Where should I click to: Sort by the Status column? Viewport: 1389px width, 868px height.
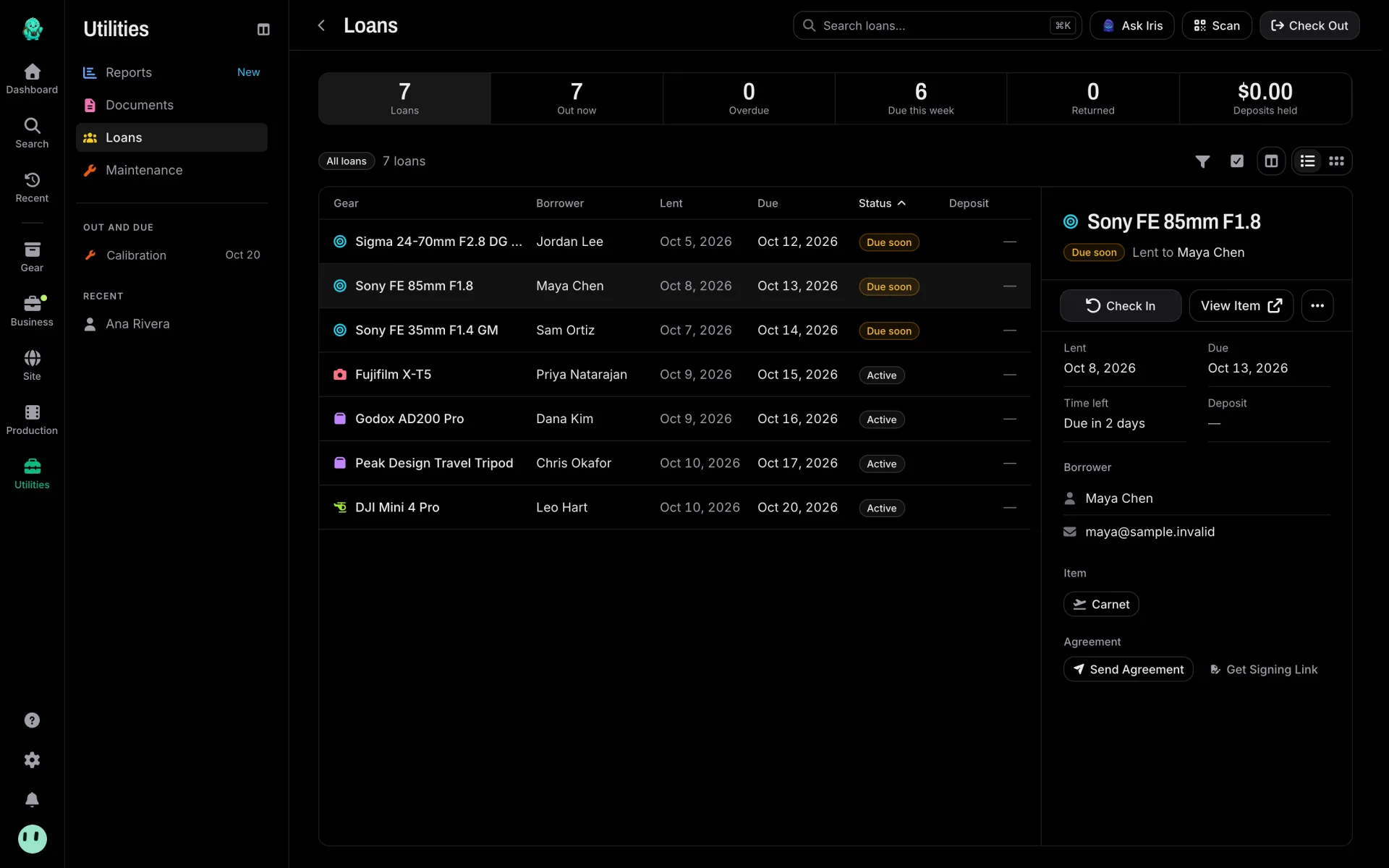[x=882, y=203]
